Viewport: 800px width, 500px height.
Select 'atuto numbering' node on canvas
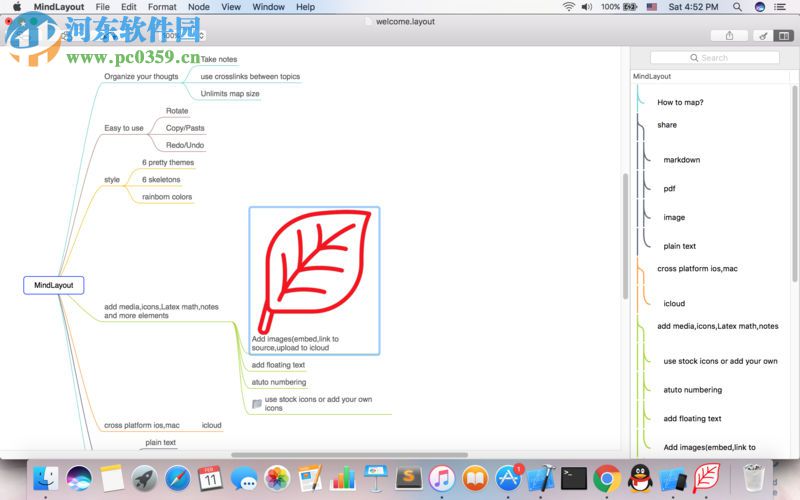tap(279, 382)
